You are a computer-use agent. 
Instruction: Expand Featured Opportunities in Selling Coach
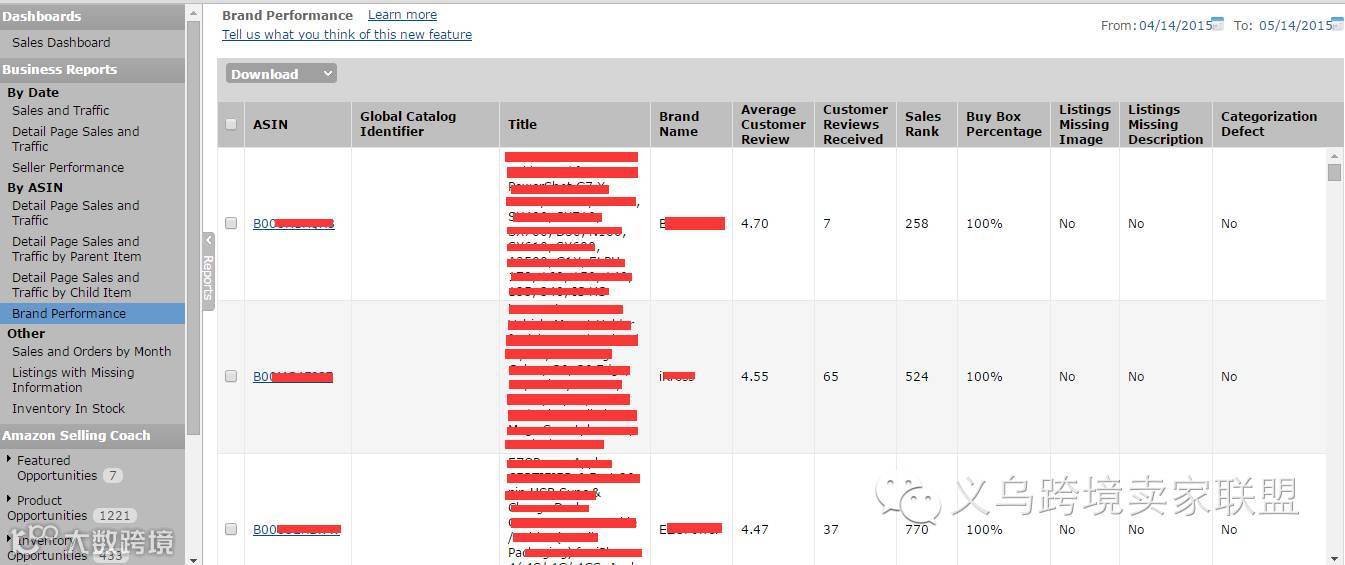[x=10, y=459]
